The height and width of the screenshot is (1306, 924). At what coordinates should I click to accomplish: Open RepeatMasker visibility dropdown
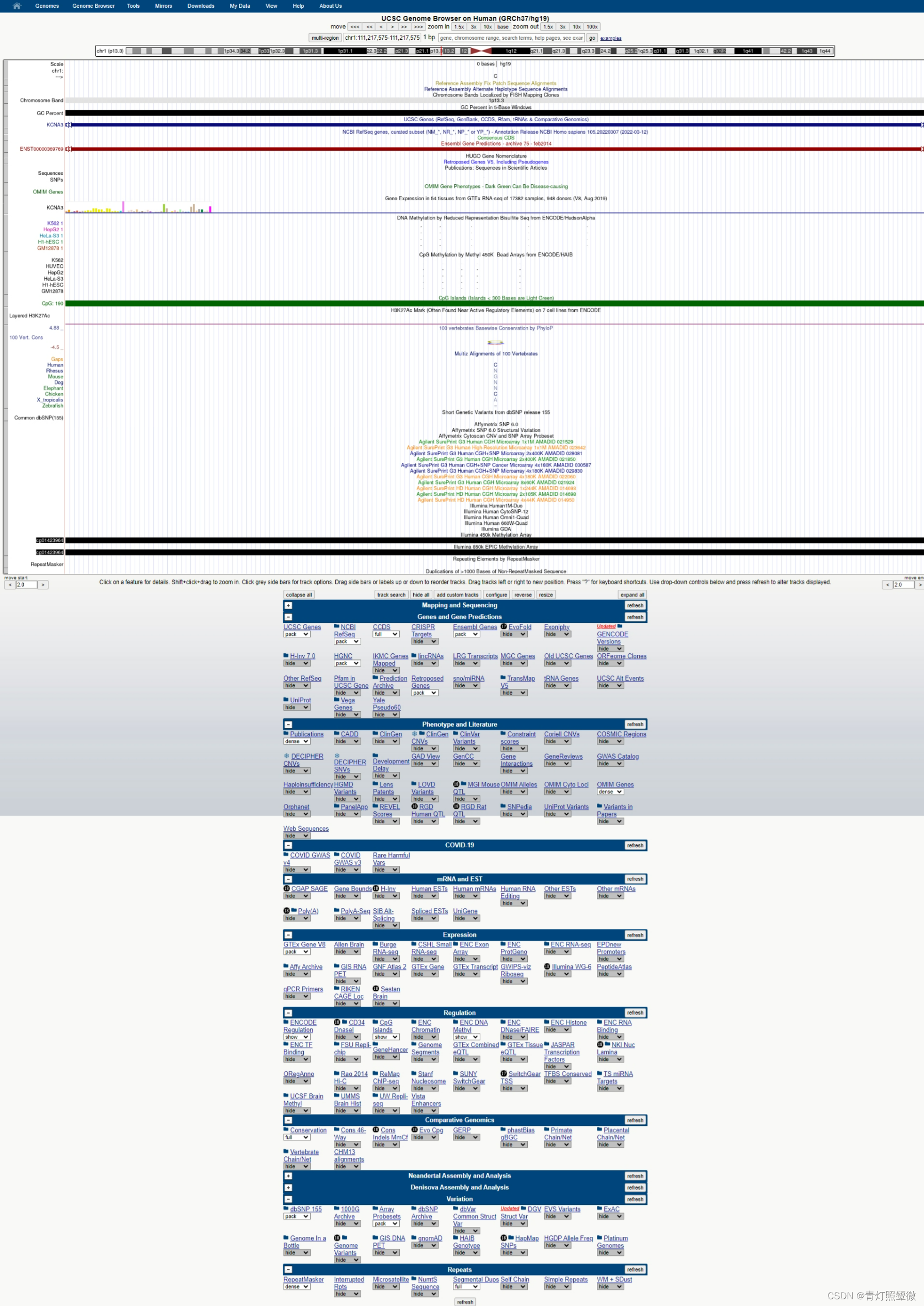[x=297, y=1287]
